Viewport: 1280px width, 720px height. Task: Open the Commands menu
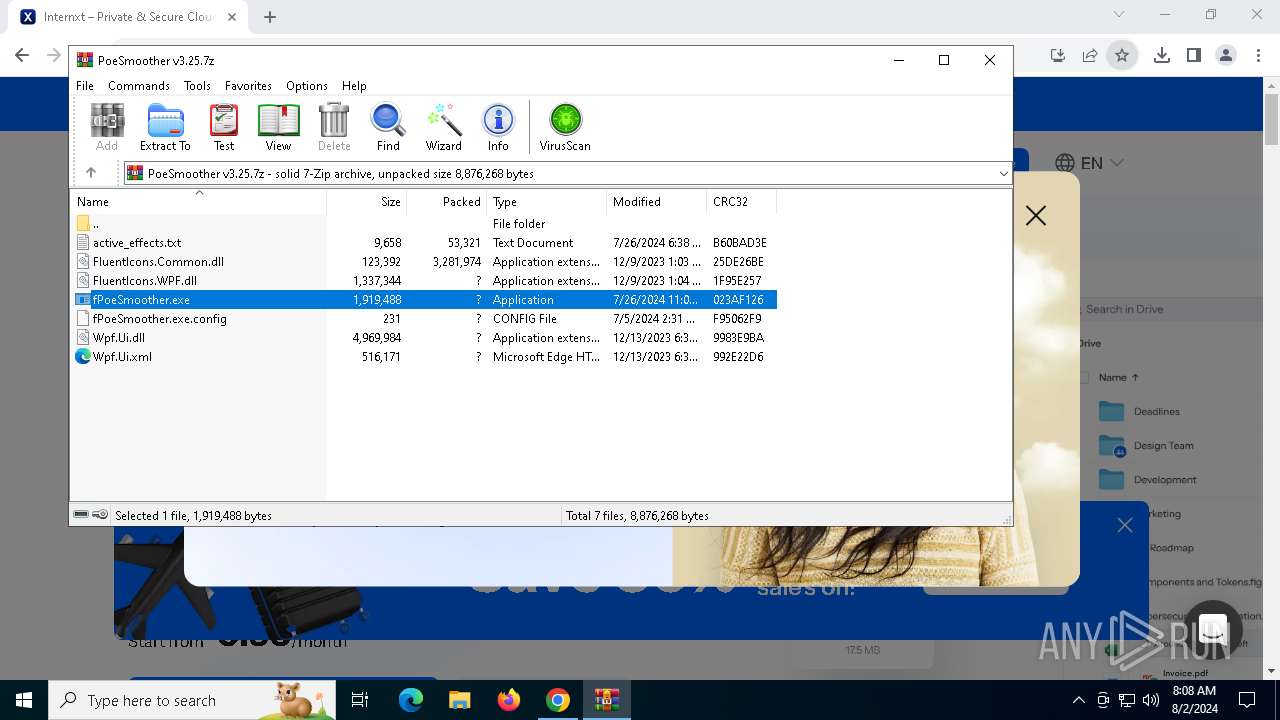tap(139, 86)
